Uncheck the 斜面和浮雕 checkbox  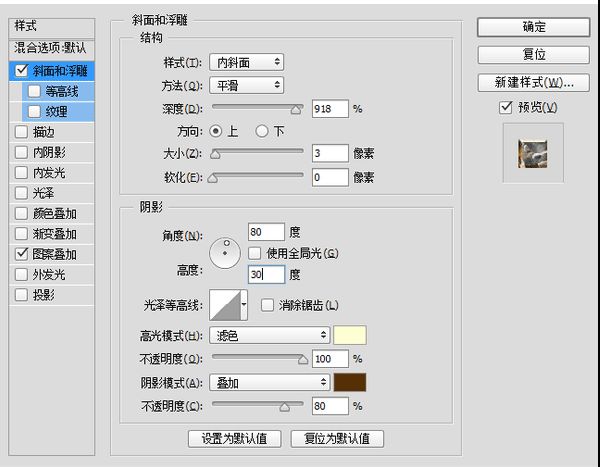point(22,70)
